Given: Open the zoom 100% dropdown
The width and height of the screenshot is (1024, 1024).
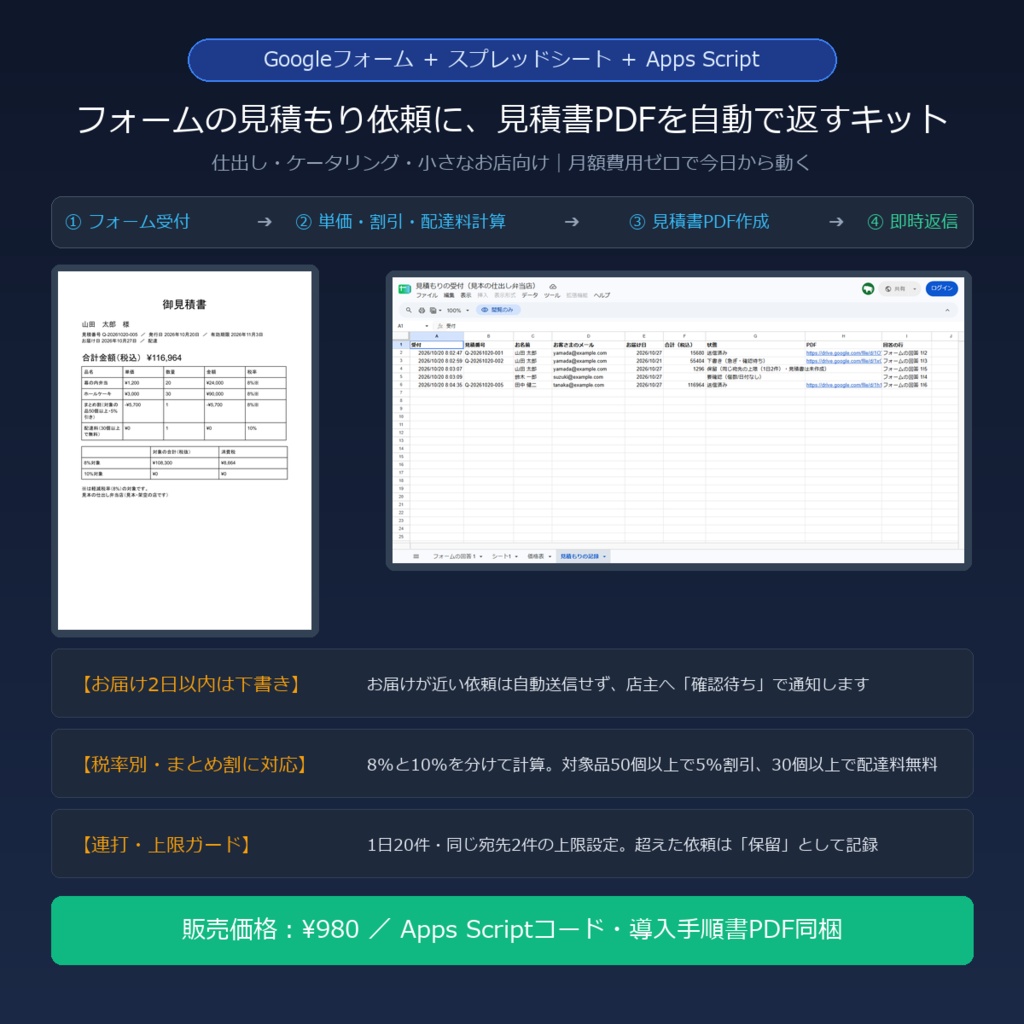Looking at the screenshot, I should pyautogui.click(x=458, y=310).
